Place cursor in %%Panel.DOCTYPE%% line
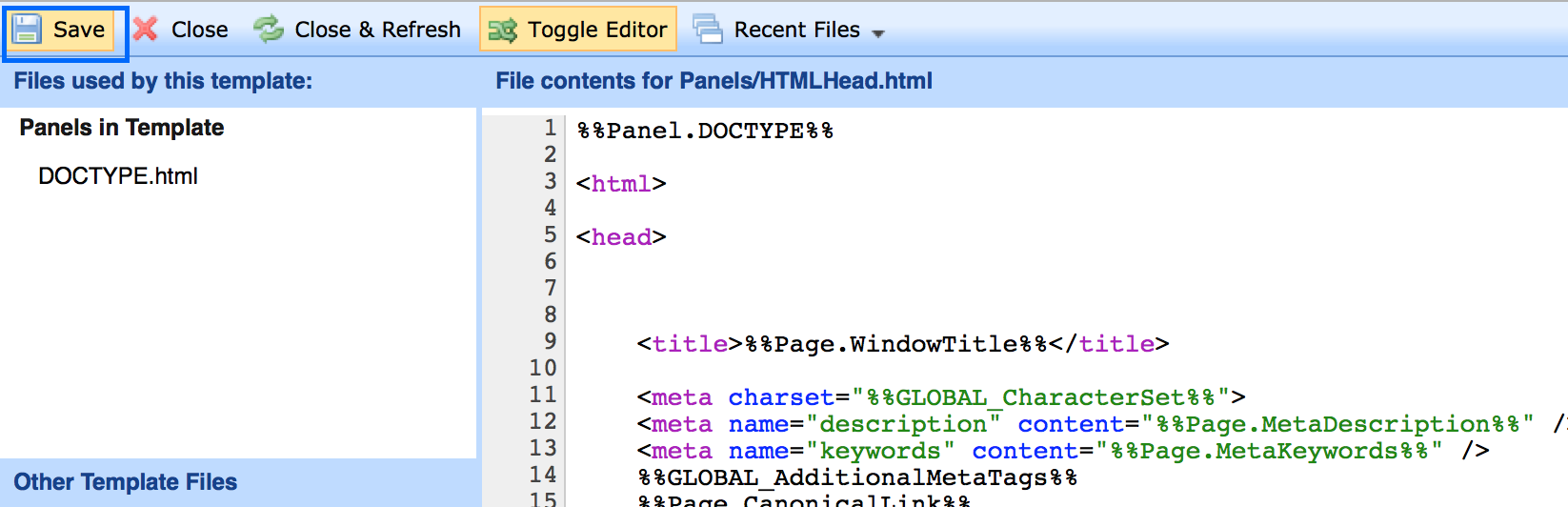Screen dimensions: 1568x507 click(705, 131)
